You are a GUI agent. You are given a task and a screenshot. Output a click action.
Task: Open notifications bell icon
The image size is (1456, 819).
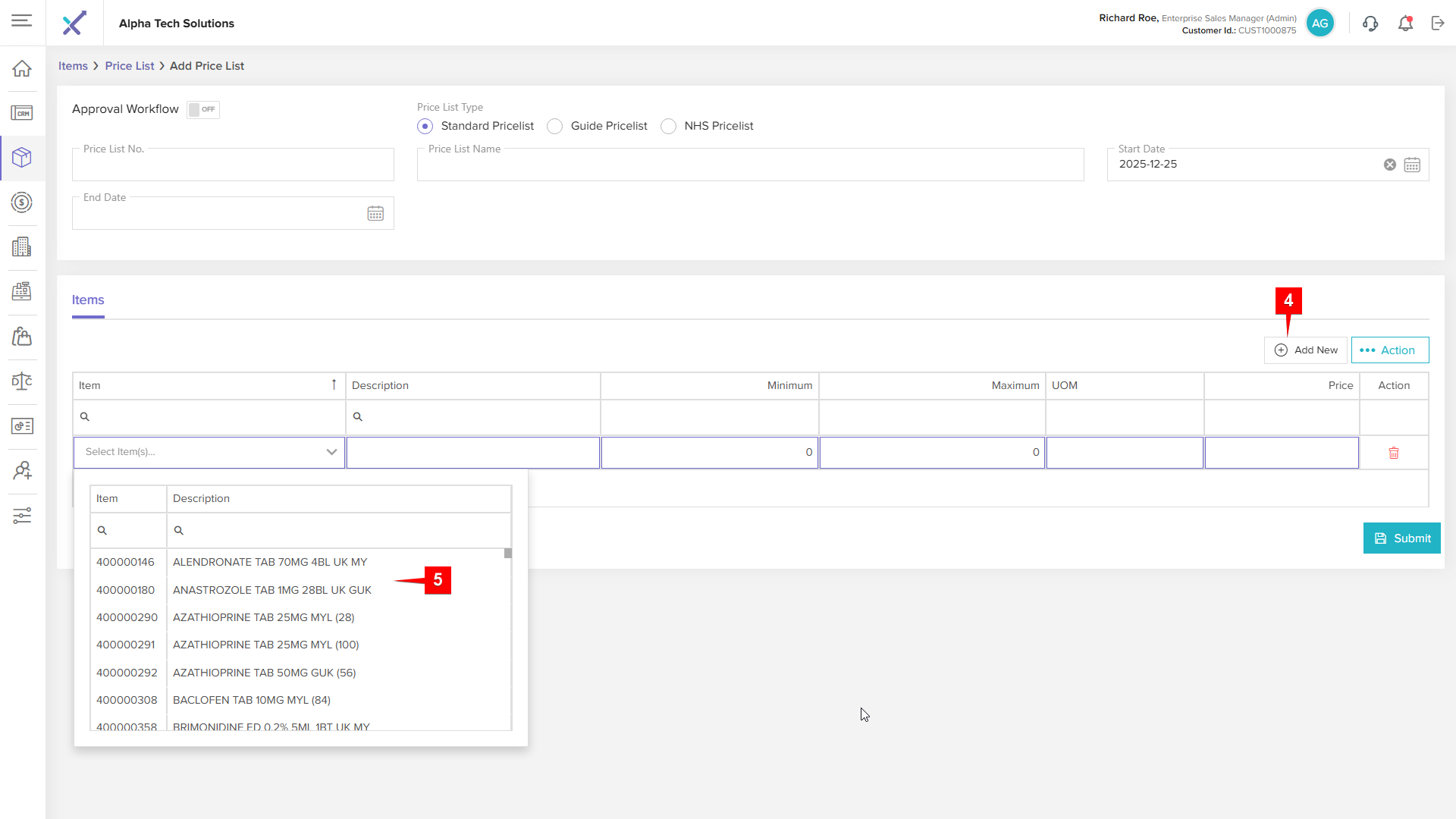click(x=1405, y=24)
